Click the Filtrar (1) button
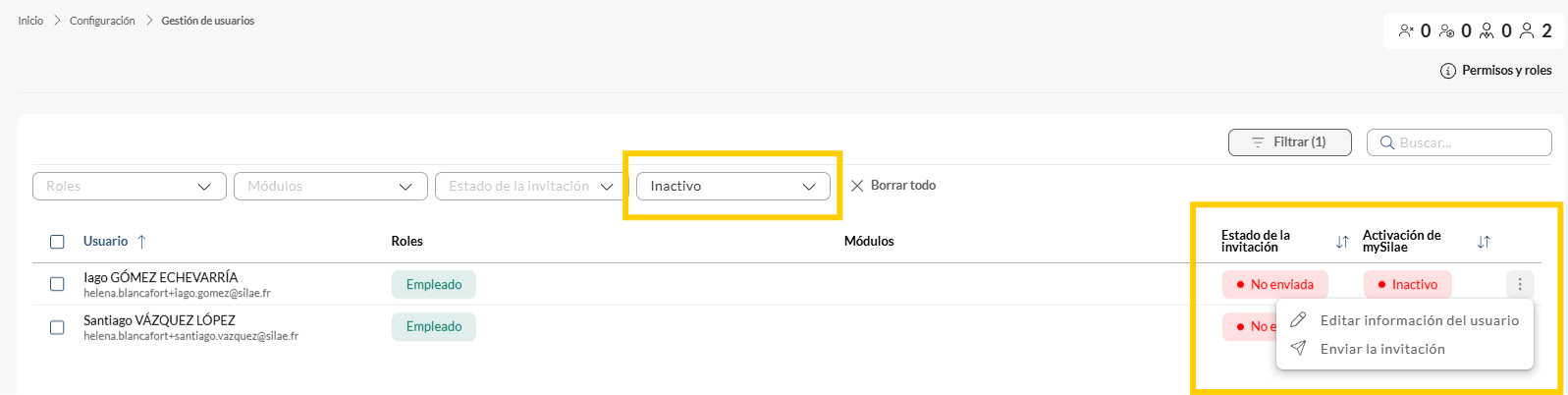1568x395 pixels. [x=1290, y=142]
